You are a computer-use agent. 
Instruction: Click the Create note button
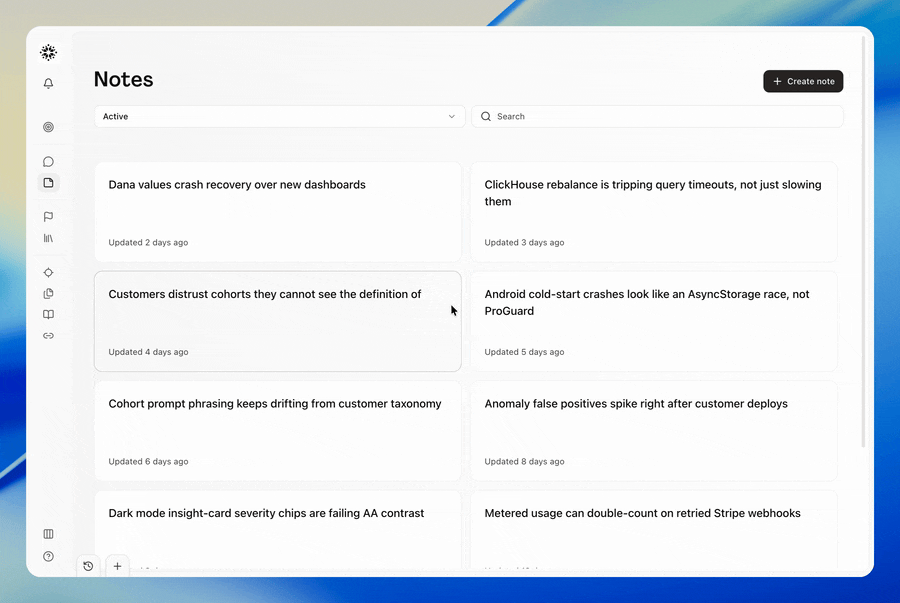[x=803, y=81]
